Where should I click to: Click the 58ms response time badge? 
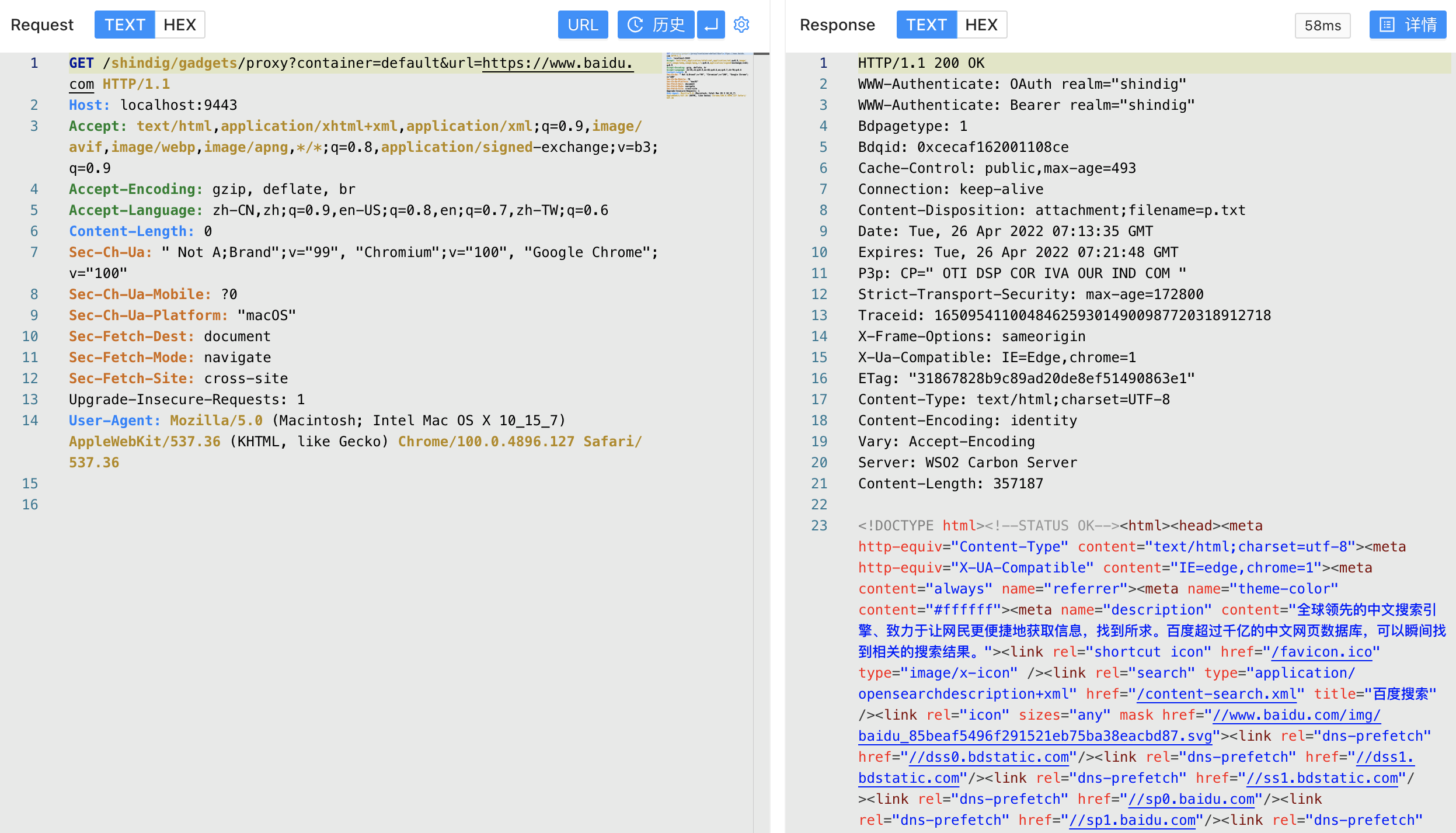1322,26
